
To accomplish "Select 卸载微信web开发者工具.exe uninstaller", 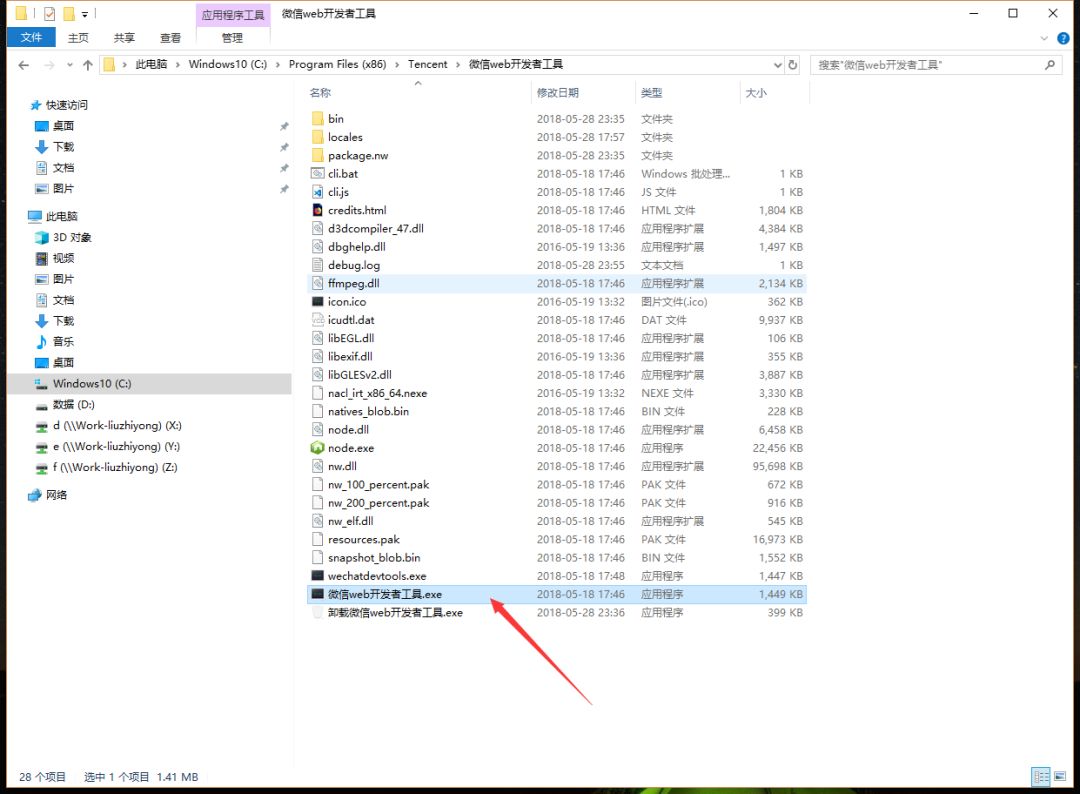I will (x=557, y=612).
